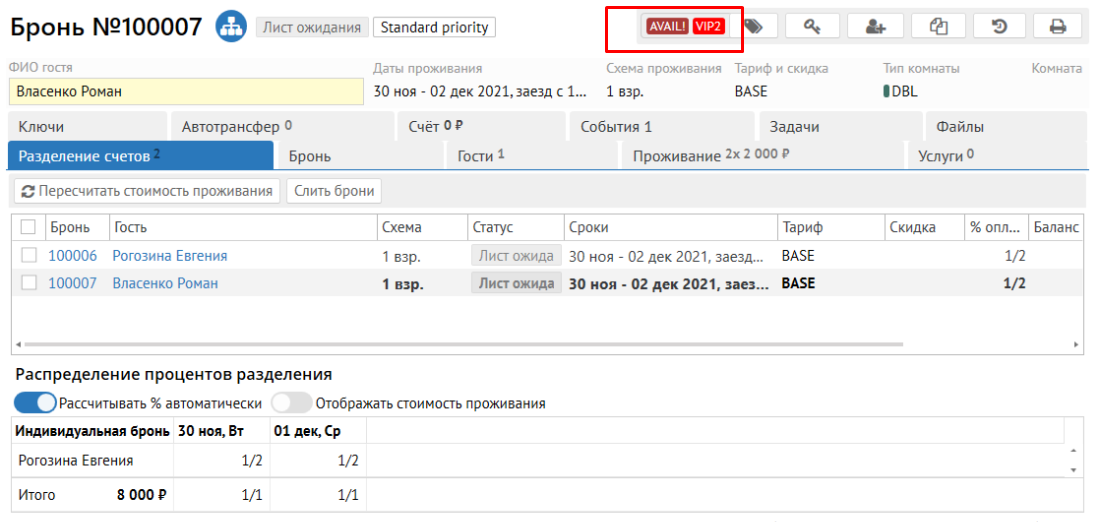Open status dropdown for Рогозина Евгения row
Viewport: 1097px width, 522px height.
pyautogui.click(x=516, y=256)
